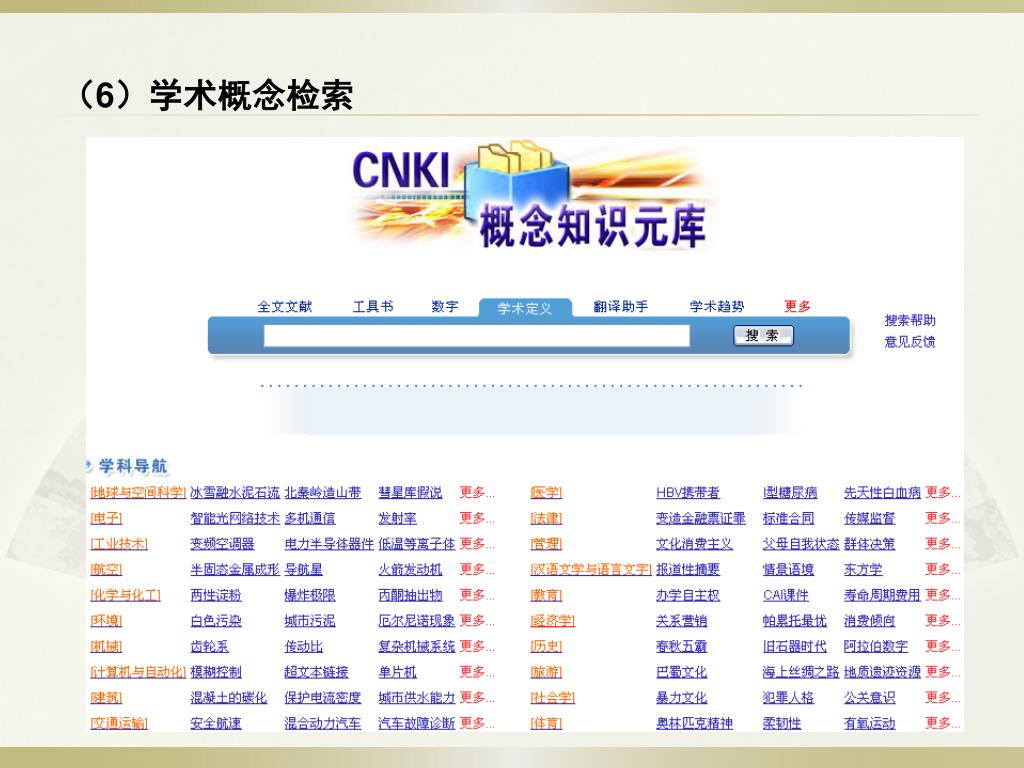Click the 智能光网络技术 concept link
The height and width of the screenshot is (768, 1024).
pos(234,519)
